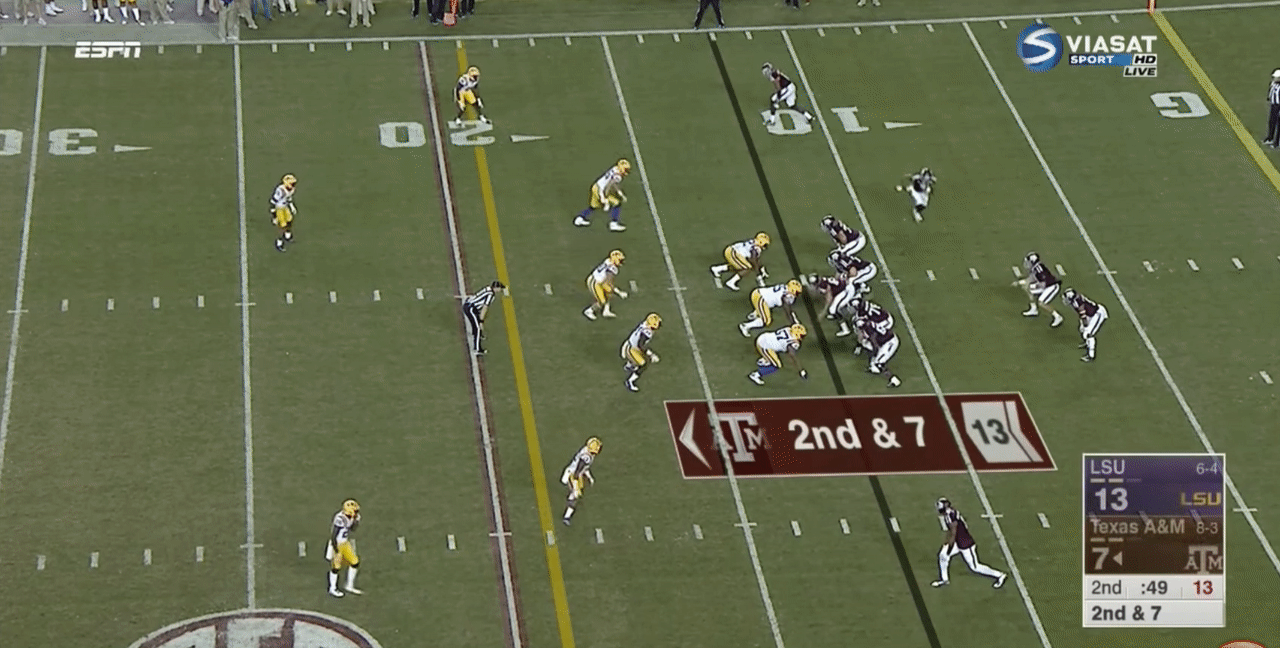Click the LIVE label under Viasat Sport
Viewport: 1280px width, 648px height.
[1139, 72]
